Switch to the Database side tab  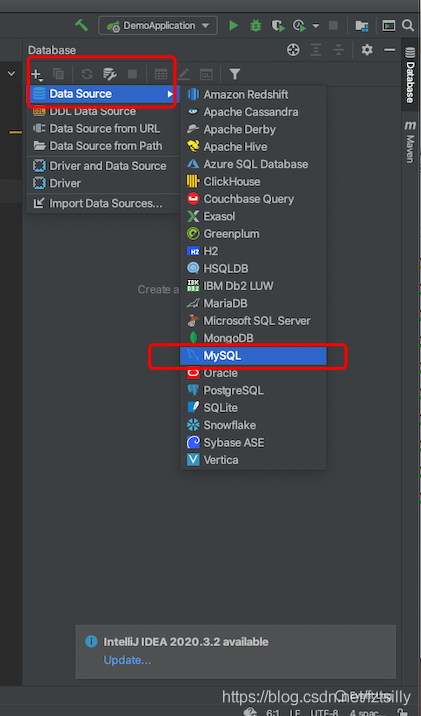[x=410, y=76]
